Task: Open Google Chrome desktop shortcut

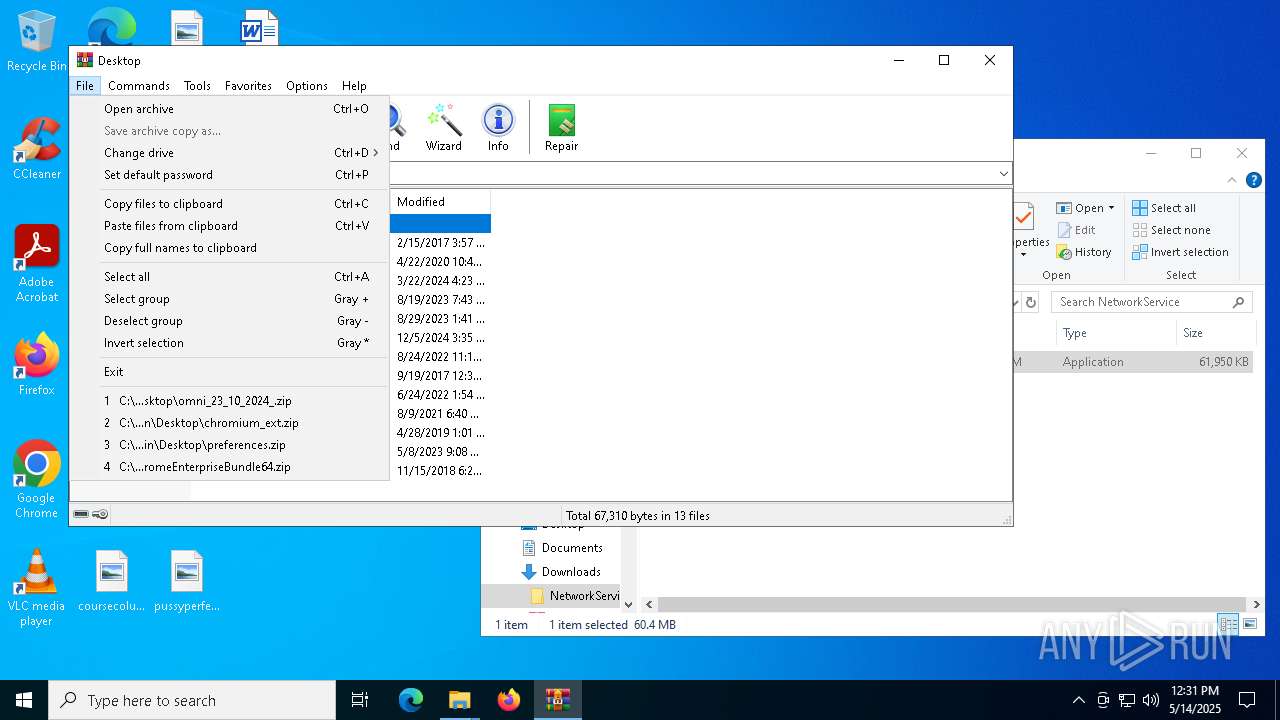Action: (37, 479)
